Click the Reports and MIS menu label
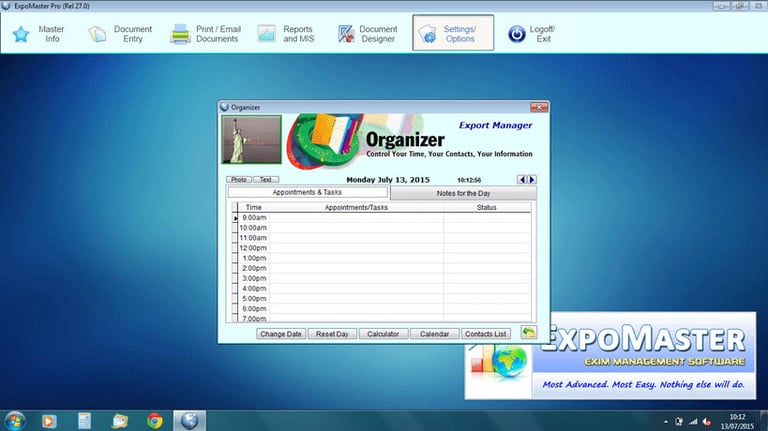 coord(298,34)
